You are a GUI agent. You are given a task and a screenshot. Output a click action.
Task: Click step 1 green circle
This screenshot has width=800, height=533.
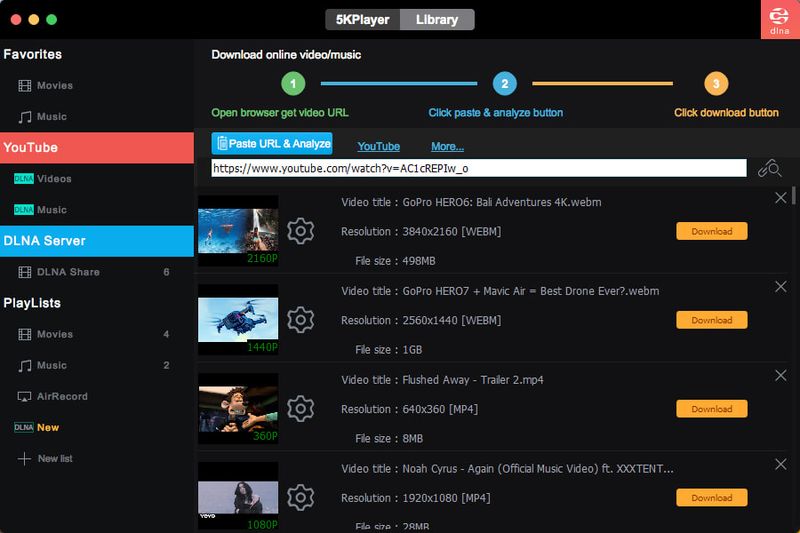pyautogui.click(x=293, y=84)
